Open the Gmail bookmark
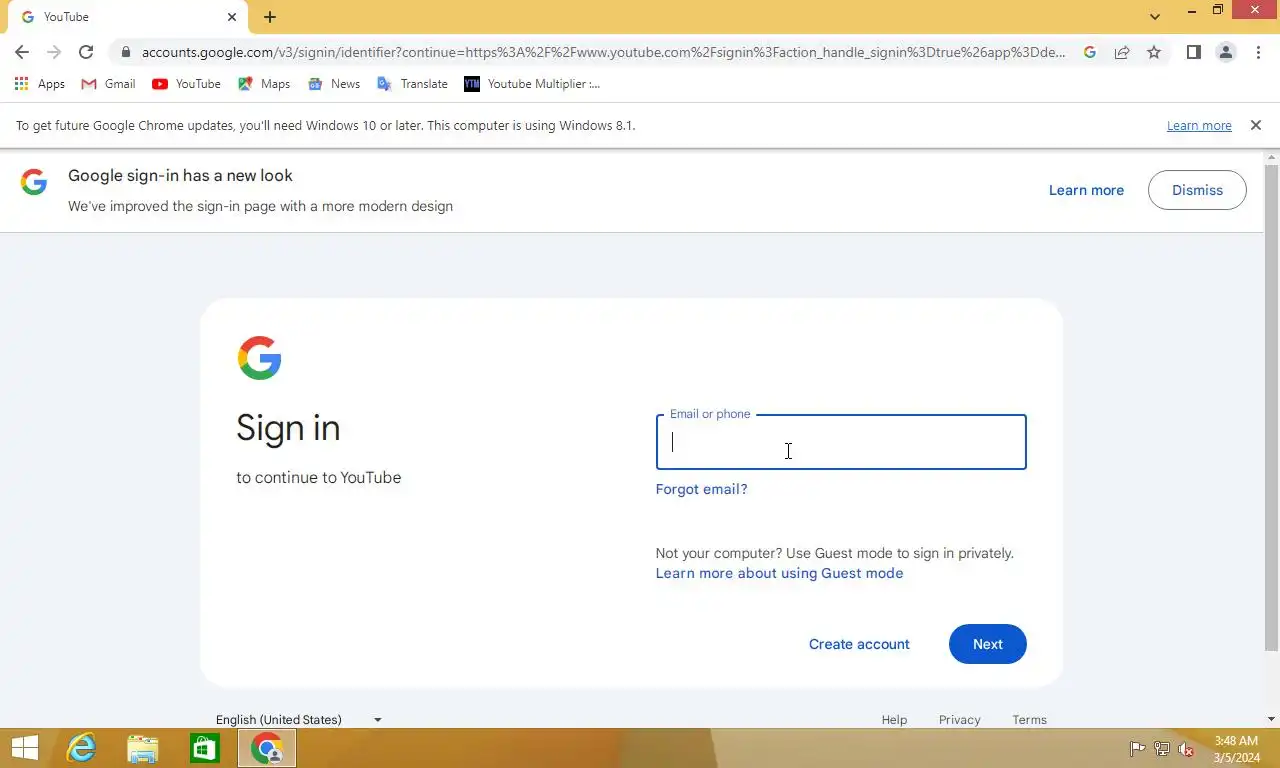This screenshot has height=768, width=1280. tap(108, 84)
